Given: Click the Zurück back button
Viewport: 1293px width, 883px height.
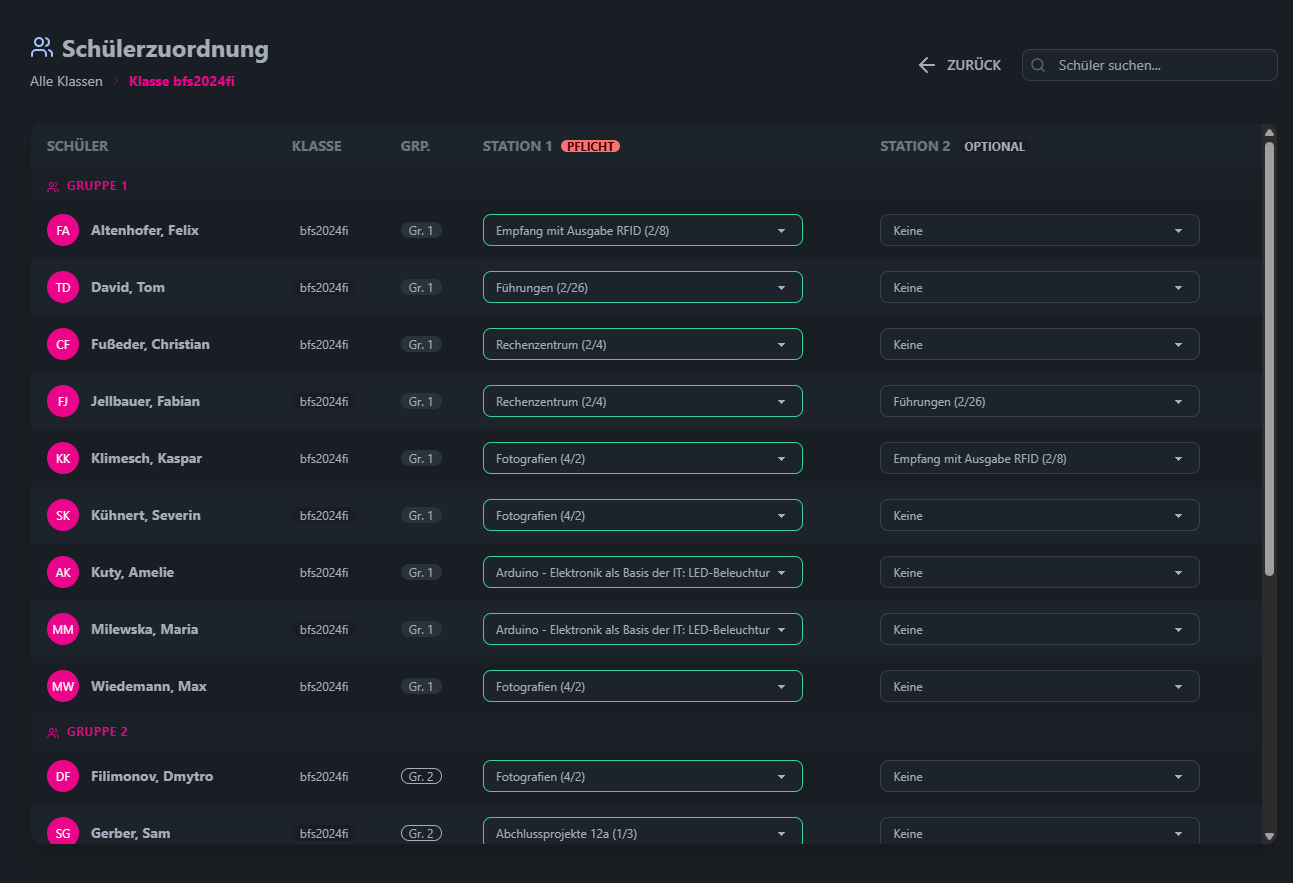Looking at the screenshot, I should pos(959,65).
